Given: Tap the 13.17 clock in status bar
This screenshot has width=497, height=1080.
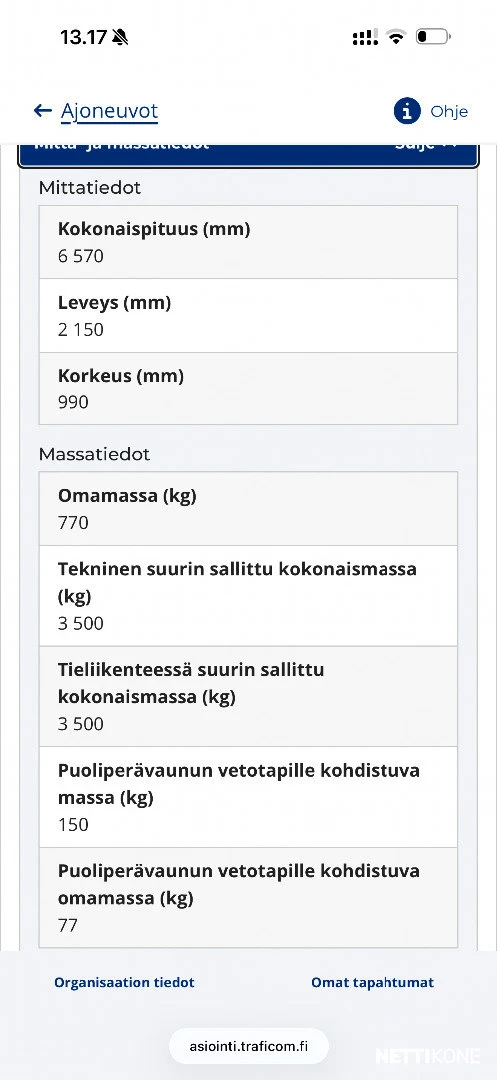Looking at the screenshot, I should tap(83, 37).
